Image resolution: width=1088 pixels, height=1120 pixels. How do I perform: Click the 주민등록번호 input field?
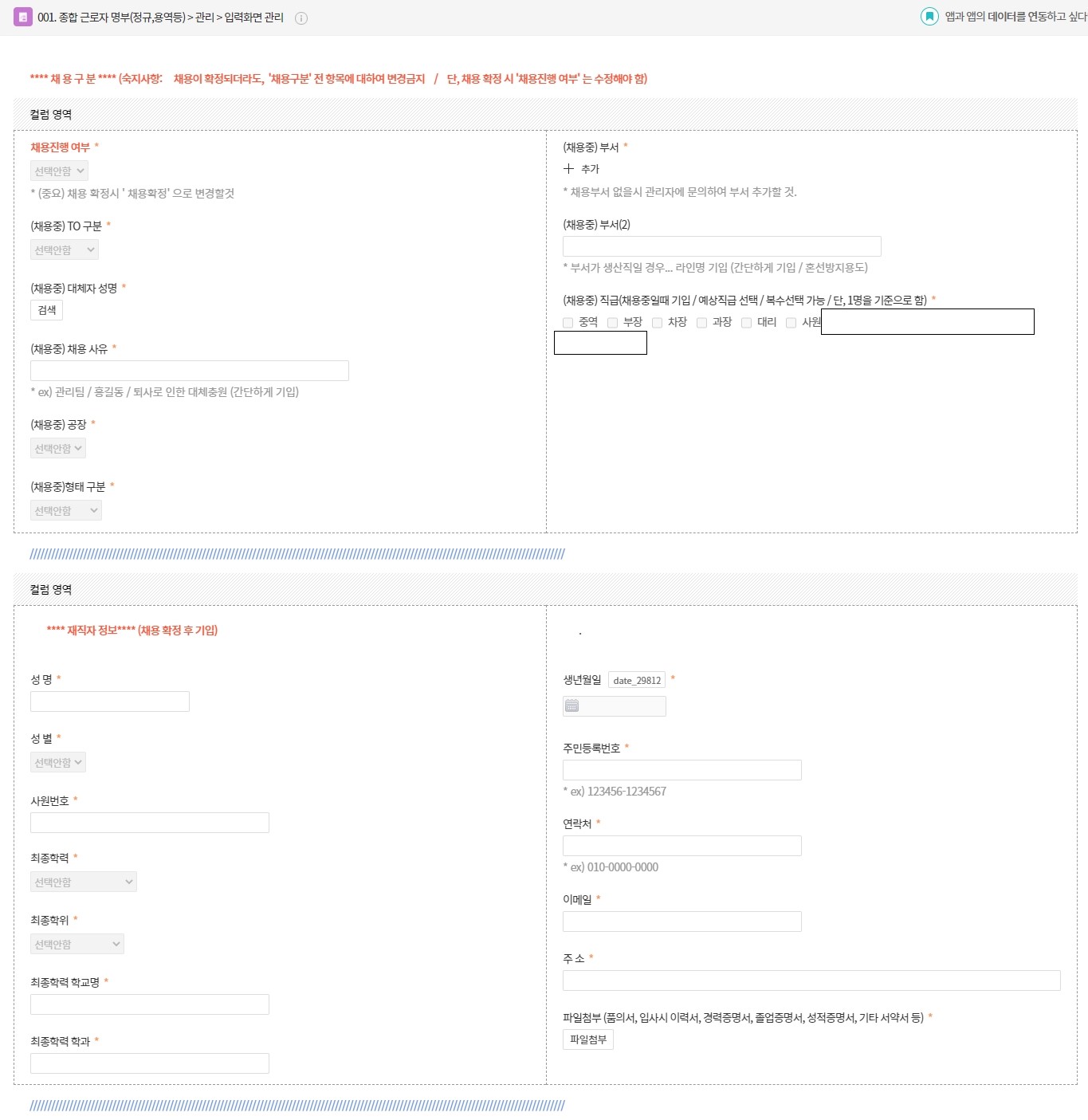click(x=682, y=769)
